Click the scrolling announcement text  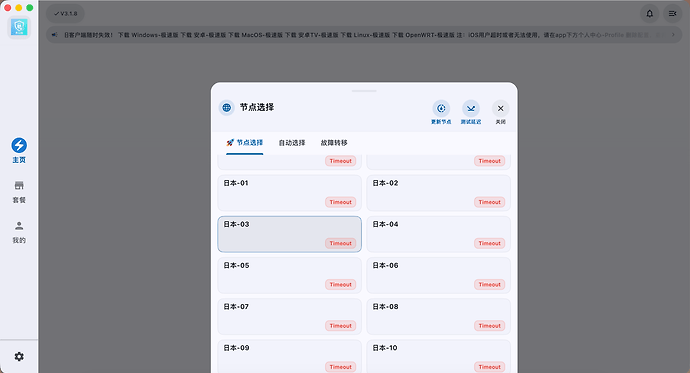click(364, 35)
